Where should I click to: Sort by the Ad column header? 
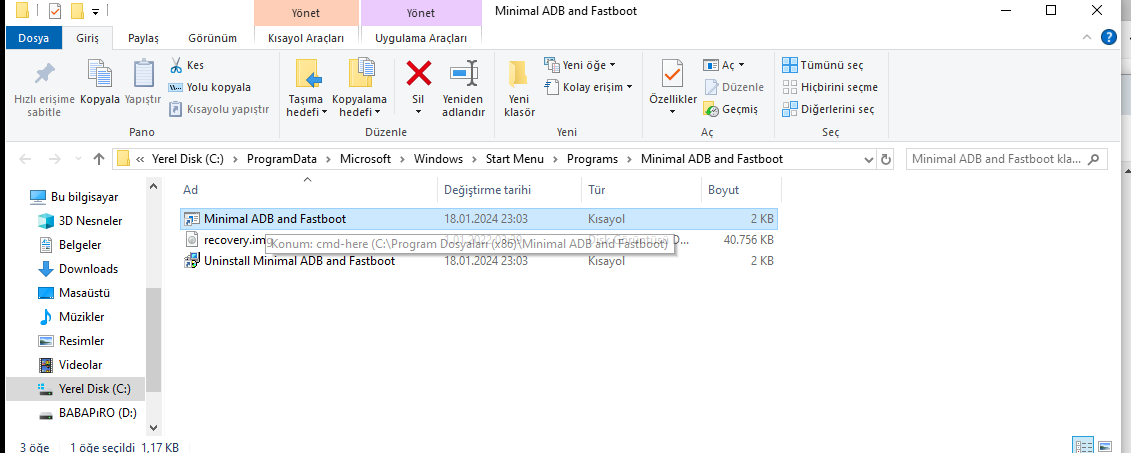coord(307,190)
